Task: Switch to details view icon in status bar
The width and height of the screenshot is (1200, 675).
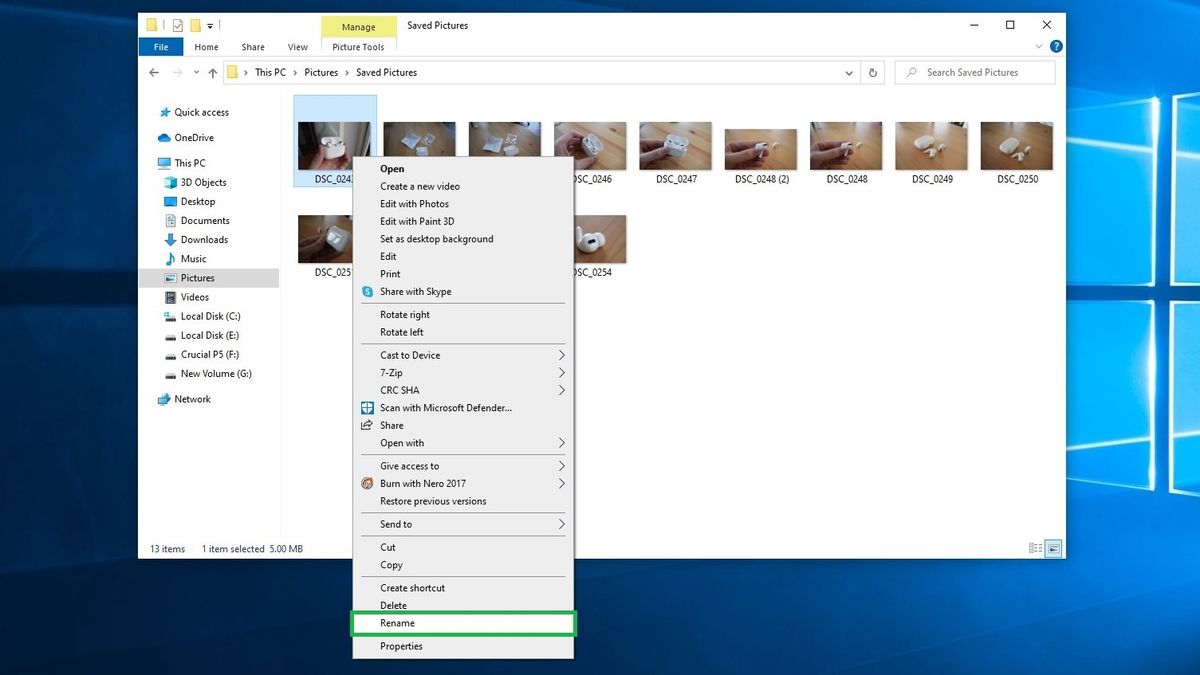Action: (x=1035, y=548)
